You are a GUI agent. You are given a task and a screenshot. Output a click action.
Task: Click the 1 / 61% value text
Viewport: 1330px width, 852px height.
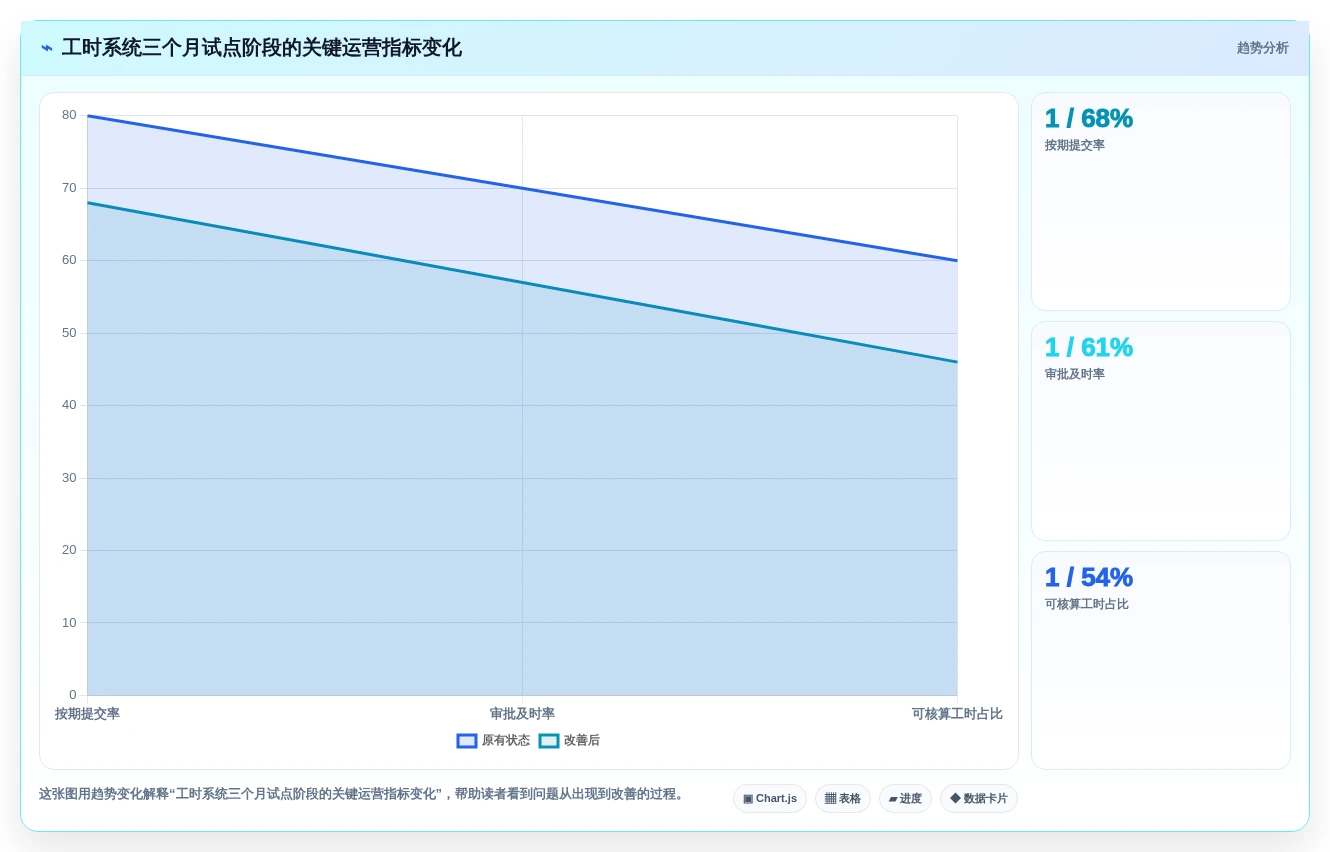[1089, 347]
